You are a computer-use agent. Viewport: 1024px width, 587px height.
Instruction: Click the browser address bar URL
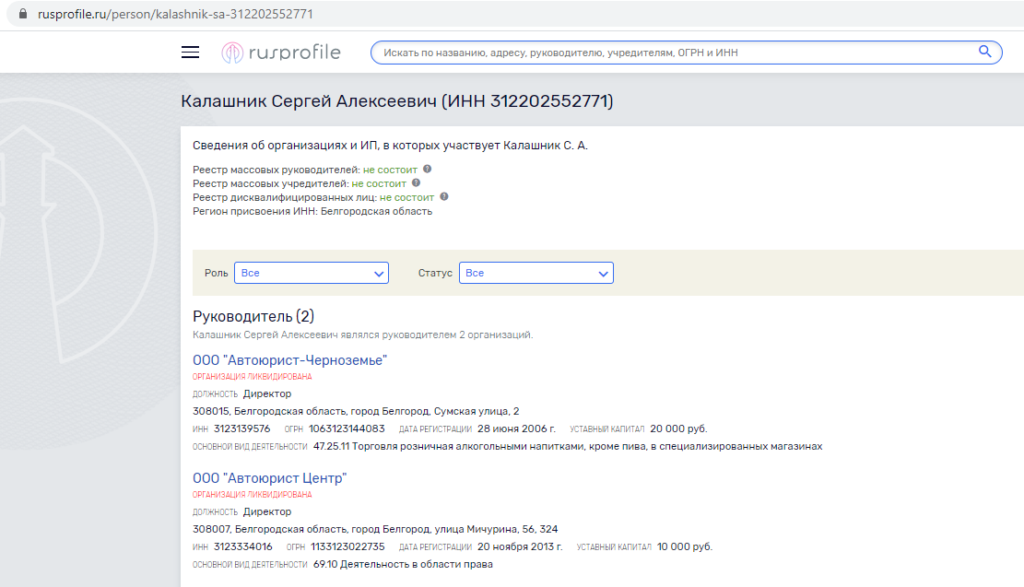click(175, 14)
